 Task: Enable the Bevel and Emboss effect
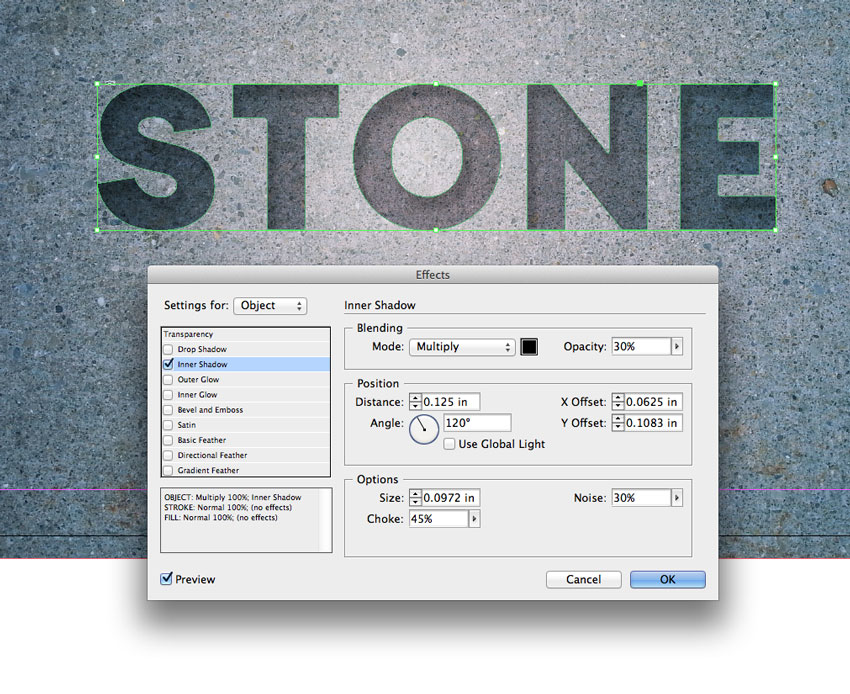click(x=167, y=409)
